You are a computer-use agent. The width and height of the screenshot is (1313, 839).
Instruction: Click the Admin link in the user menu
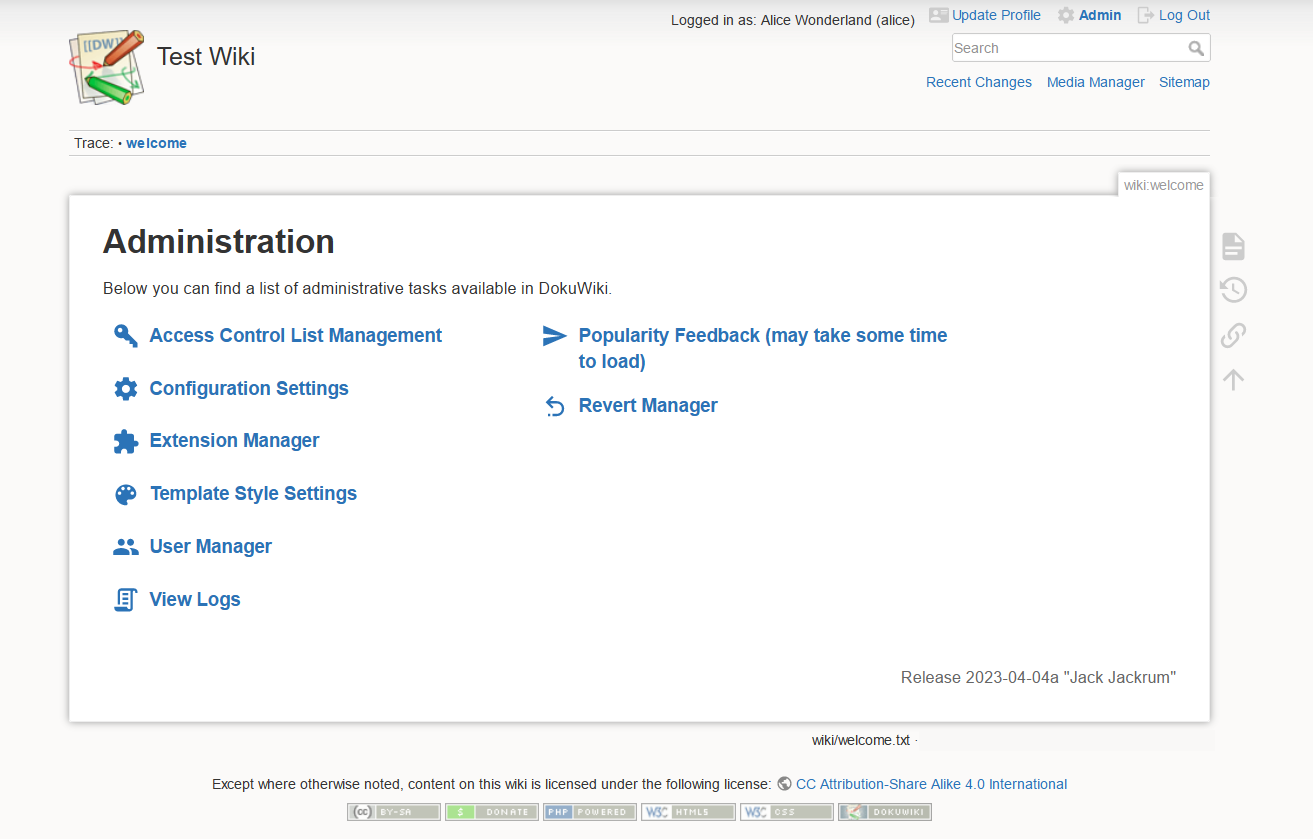(1100, 15)
